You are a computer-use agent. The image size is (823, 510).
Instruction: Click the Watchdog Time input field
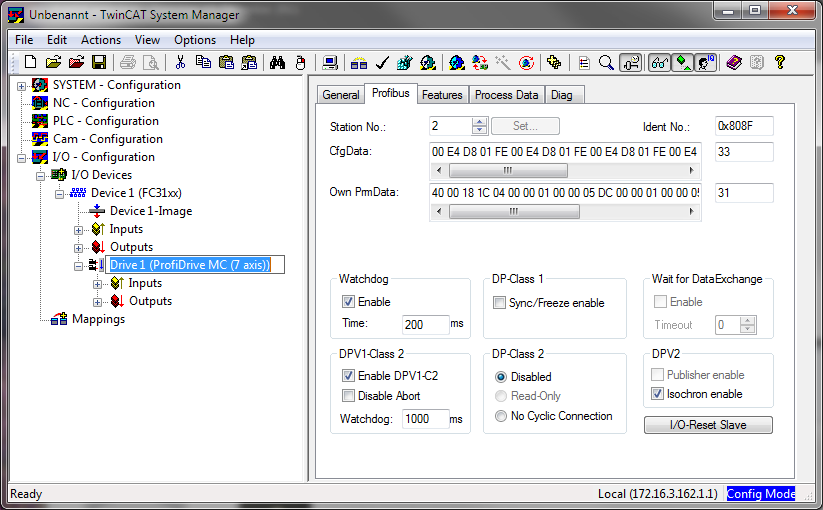tap(426, 324)
